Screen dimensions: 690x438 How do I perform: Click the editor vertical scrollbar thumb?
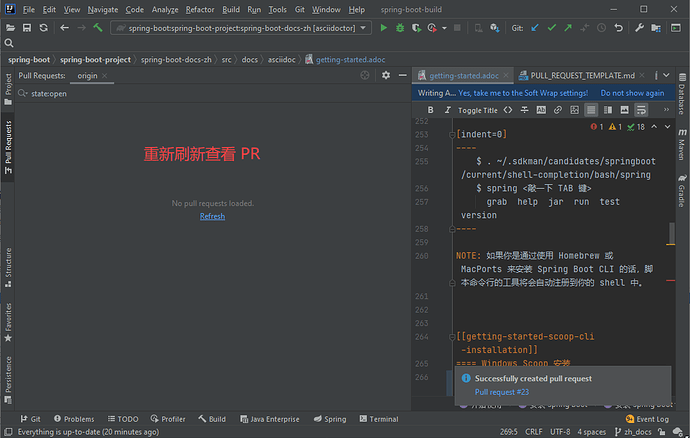pos(672,233)
